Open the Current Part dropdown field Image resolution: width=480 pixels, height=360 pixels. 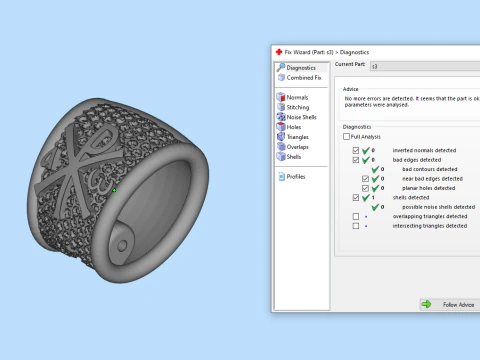coord(425,66)
